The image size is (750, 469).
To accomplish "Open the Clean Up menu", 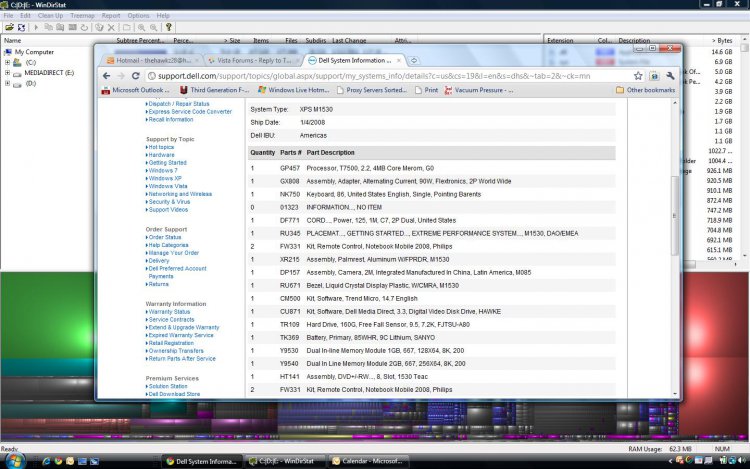I will tap(50, 16).
